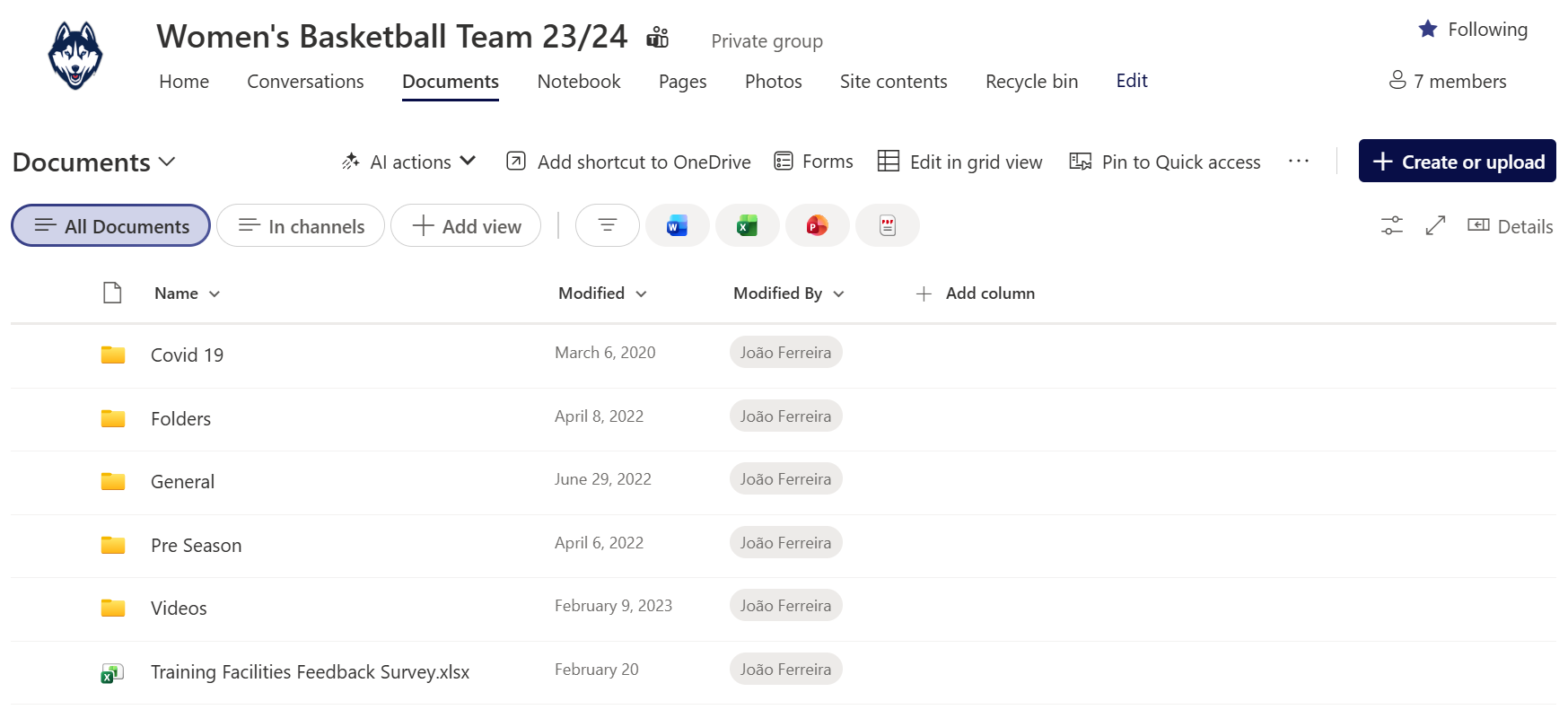Switch to the Notebook tab
Viewport: 1568px width, 727px height.
[578, 82]
